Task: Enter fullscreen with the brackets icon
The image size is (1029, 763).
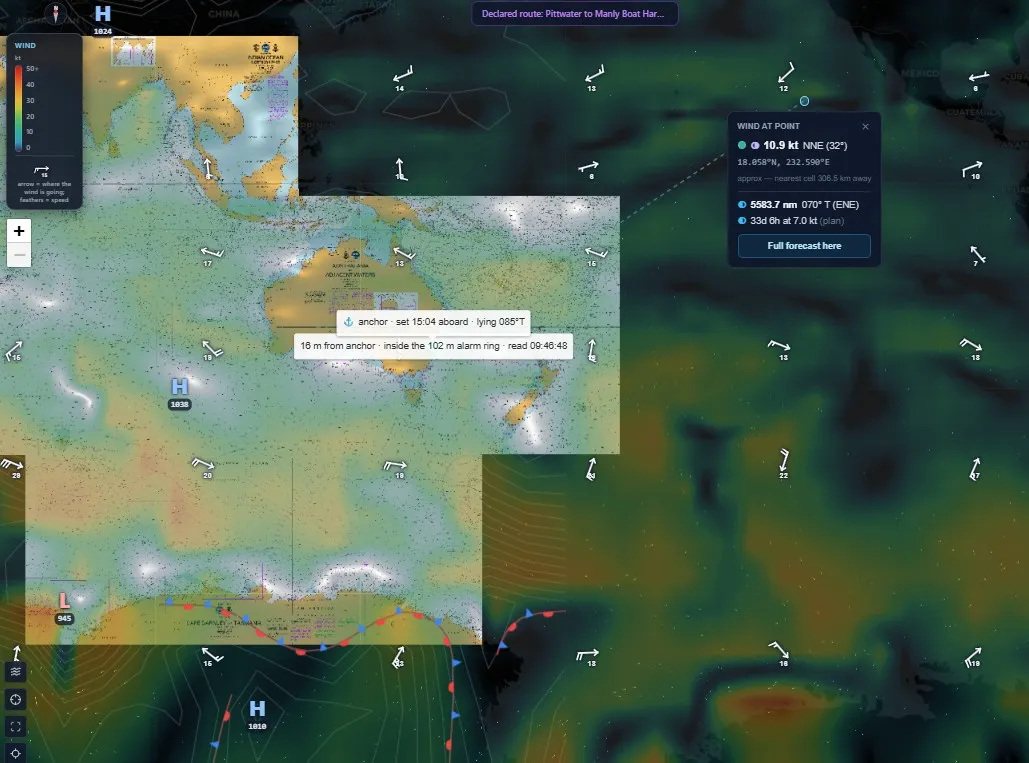Action: pyautogui.click(x=16, y=726)
